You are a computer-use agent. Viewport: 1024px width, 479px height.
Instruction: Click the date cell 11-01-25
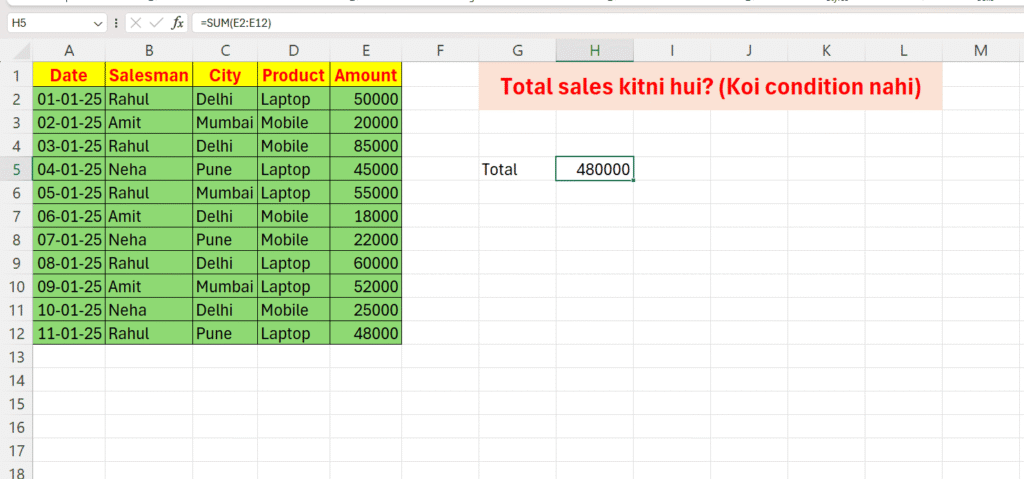pos(69,333)
